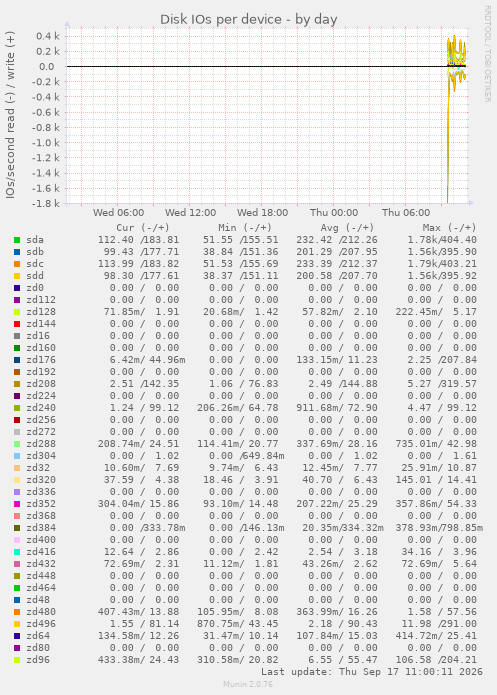Image resolution: width=497 pixels, height=695 pixels.
Task: Click the zd96 legend swatch
Action: point(17,660)
